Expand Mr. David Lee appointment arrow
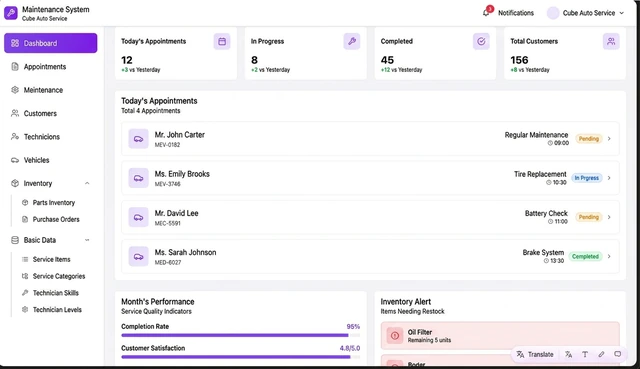 coord(609,217)
